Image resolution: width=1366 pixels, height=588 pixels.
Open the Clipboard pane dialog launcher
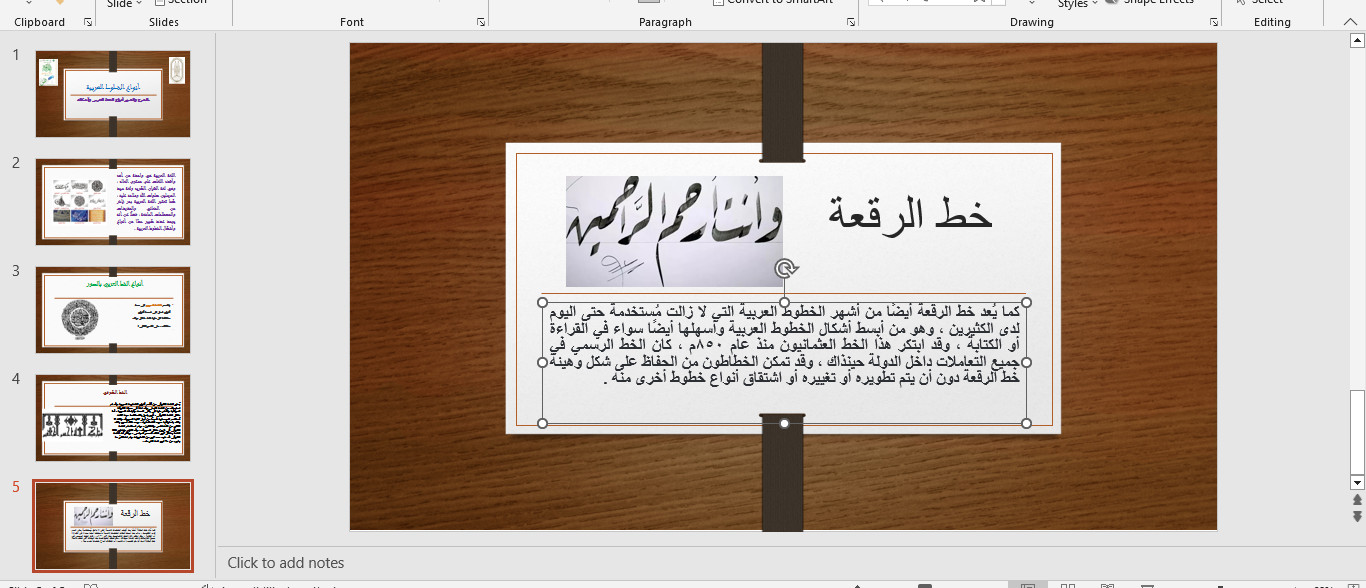click(86, 22)
